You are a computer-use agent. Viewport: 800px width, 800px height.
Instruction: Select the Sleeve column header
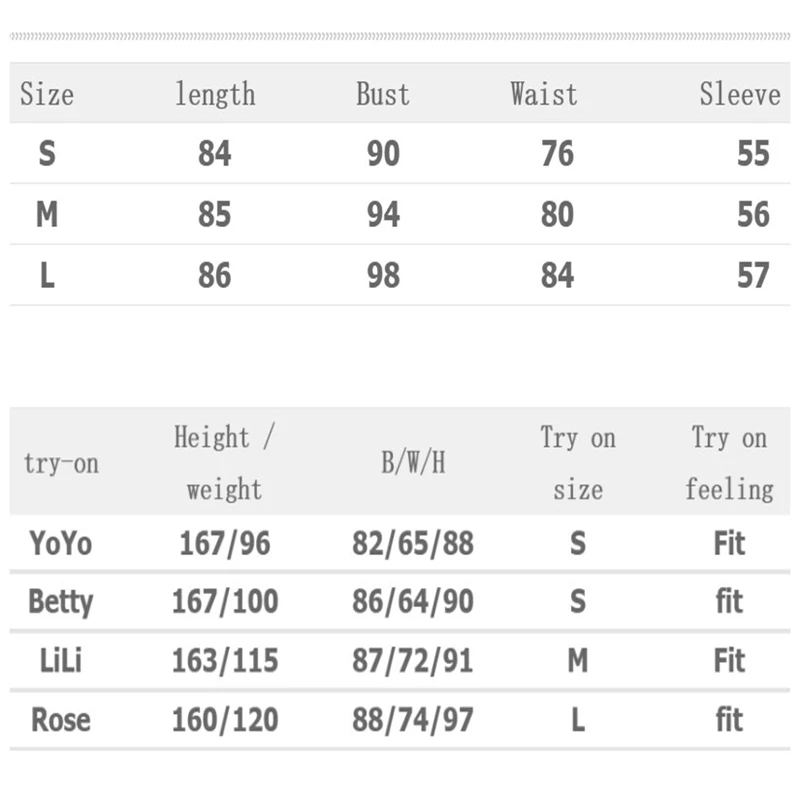pyautogui.click(x=739, y=95)
